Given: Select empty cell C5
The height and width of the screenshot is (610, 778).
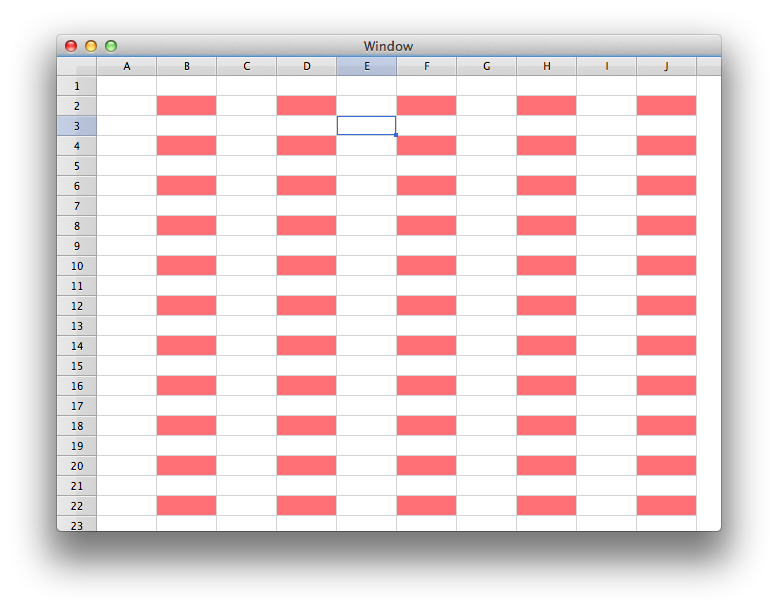Looking at the screenshot, I should click(247, 166).
